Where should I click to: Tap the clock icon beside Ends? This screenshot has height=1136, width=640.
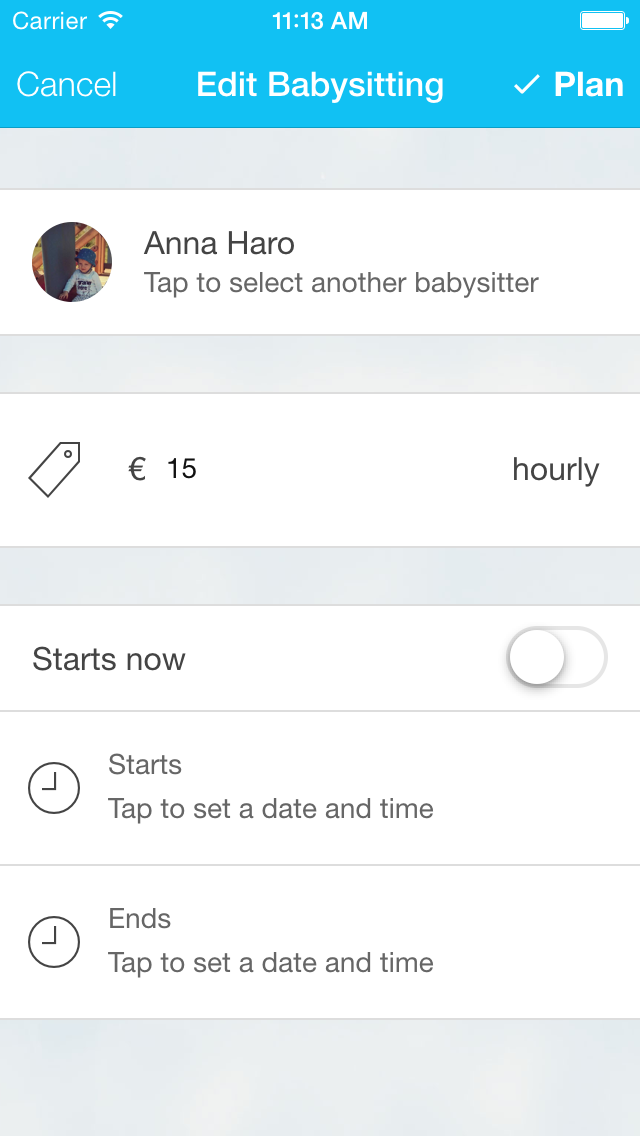pyautogui.click(x=54, y=942)
